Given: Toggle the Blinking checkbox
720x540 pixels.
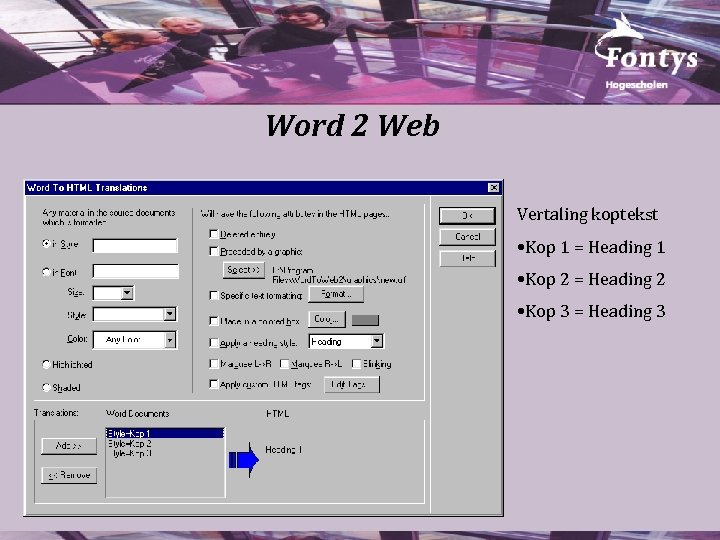Looking at the screenshot, I should pyautogui.click(x=356, y=364).
